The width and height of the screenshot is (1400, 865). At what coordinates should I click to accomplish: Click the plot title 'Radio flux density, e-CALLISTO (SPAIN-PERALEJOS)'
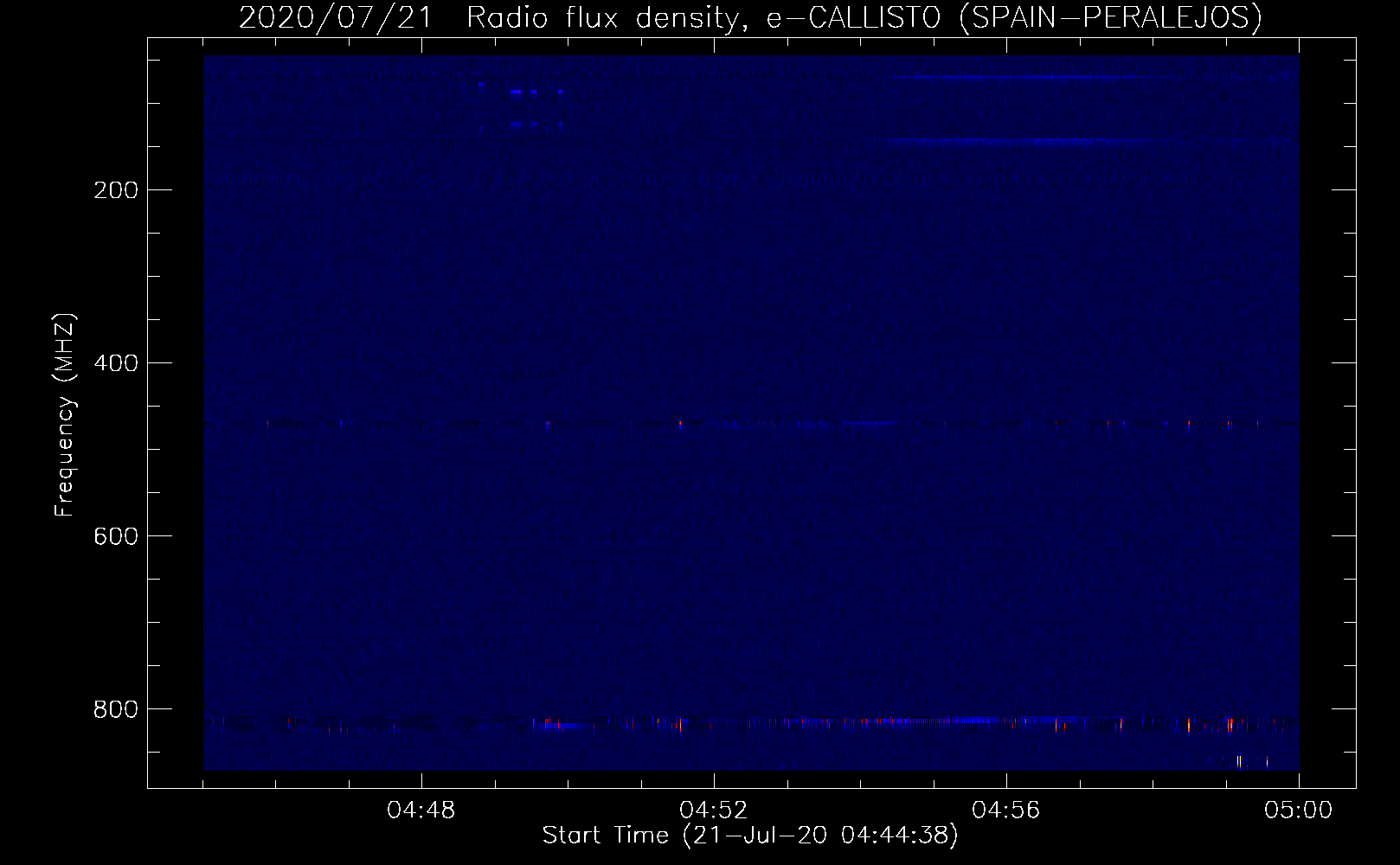[864, 17]
